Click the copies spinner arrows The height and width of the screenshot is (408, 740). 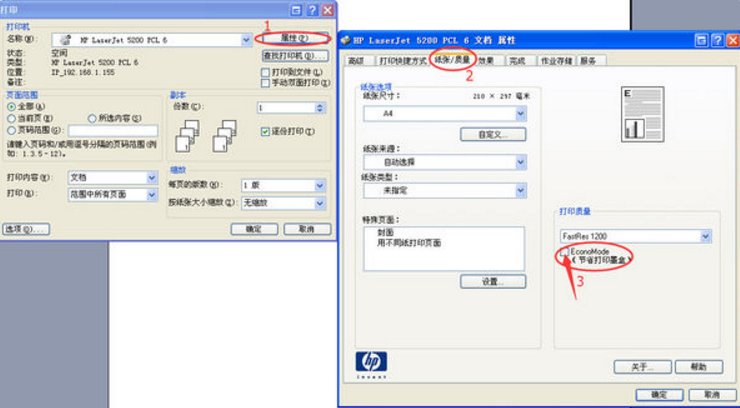(x=320, y=108)
